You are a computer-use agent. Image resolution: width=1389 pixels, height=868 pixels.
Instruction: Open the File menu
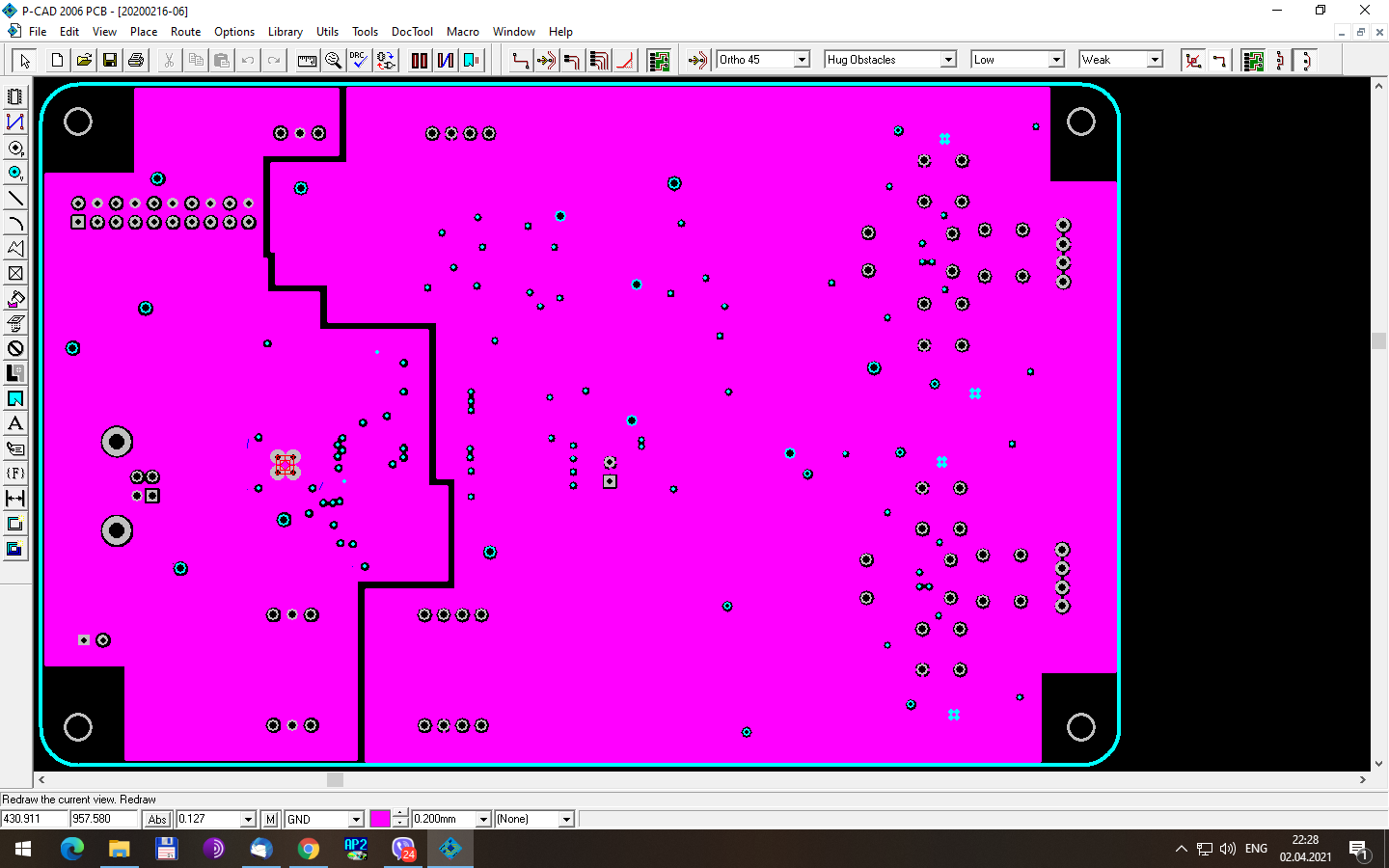38,32
